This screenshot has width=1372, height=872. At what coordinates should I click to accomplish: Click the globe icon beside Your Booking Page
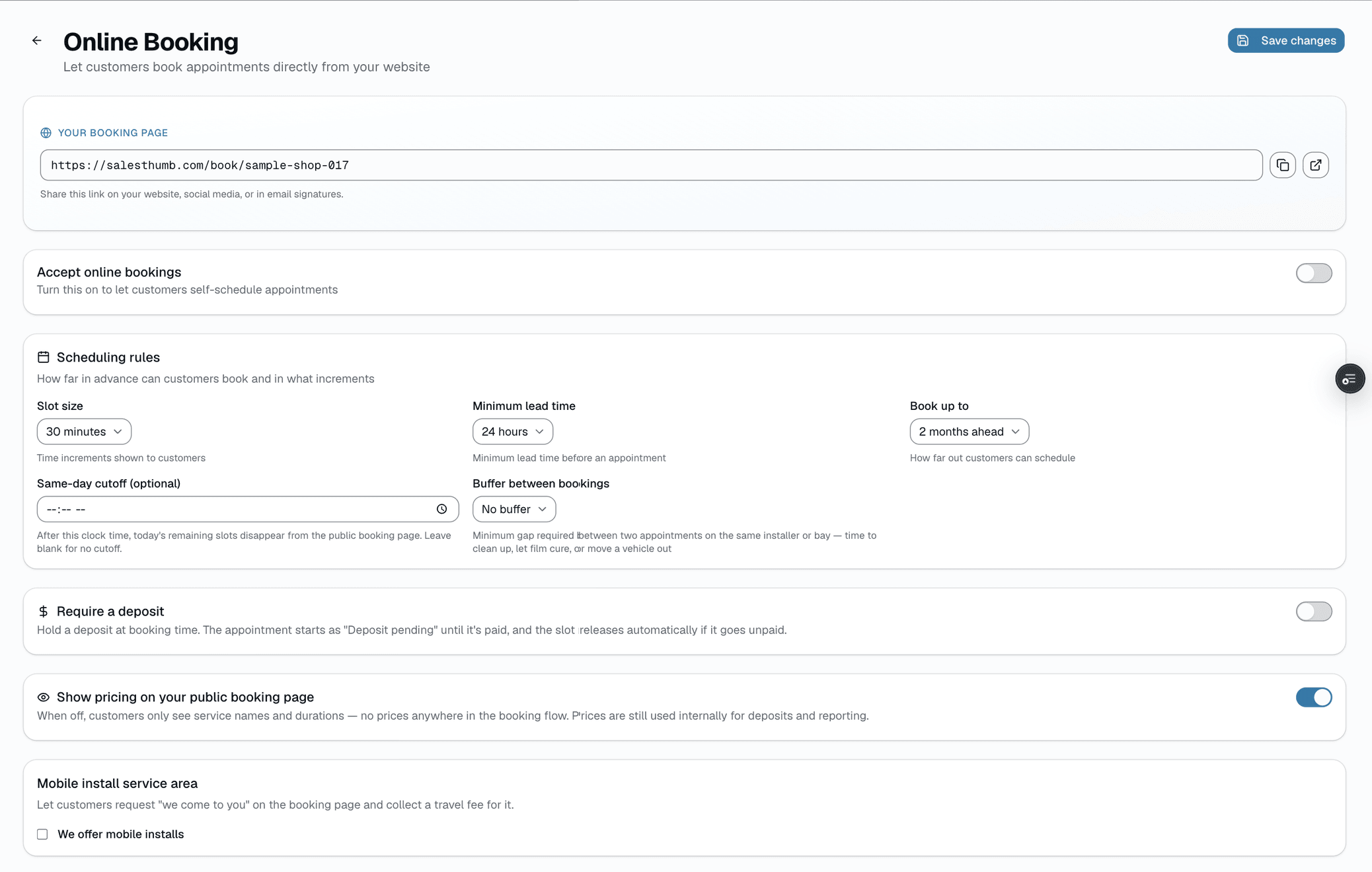[46, 133]
